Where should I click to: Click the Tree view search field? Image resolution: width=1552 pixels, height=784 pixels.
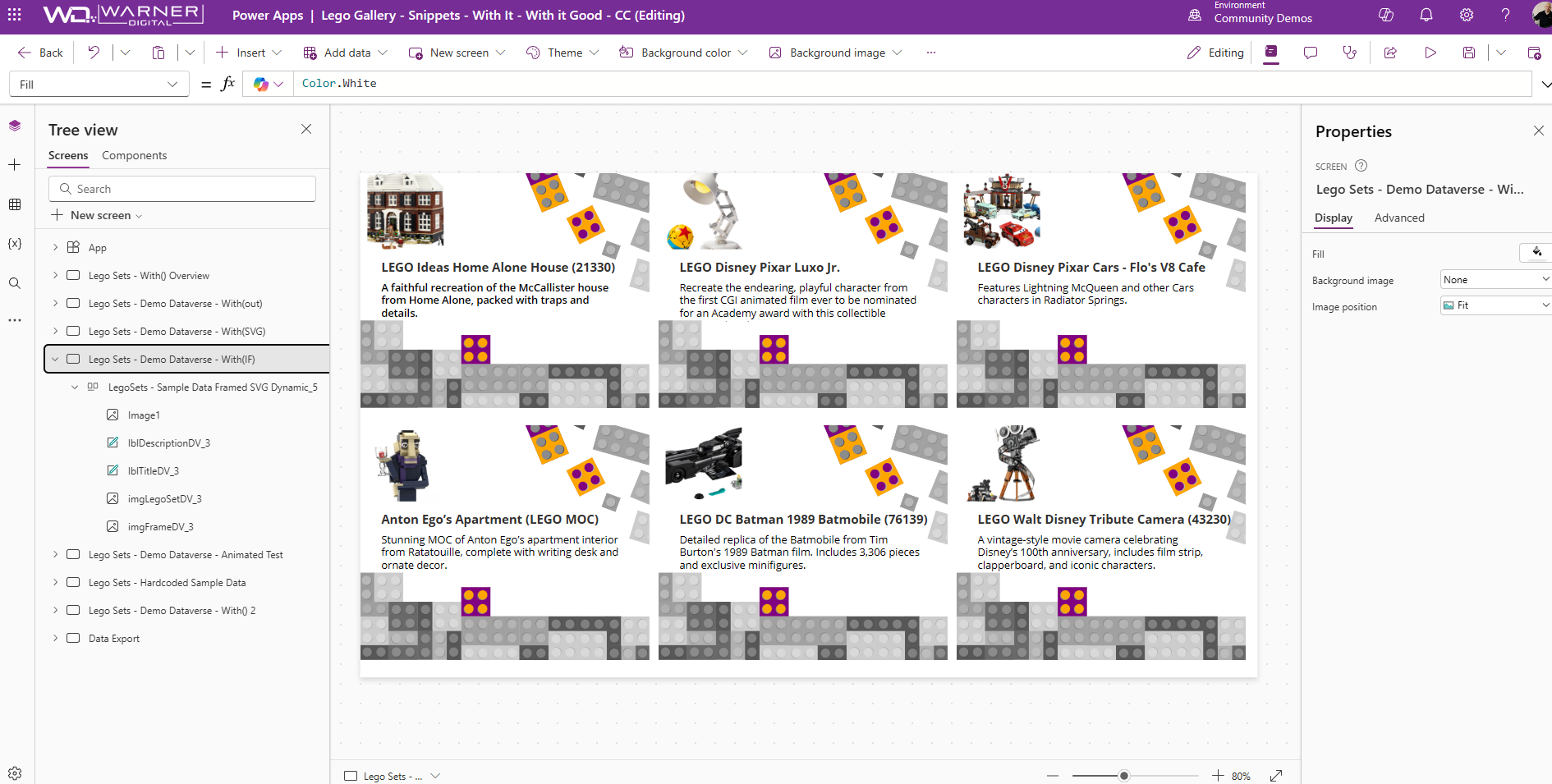(x=182, y=189)
